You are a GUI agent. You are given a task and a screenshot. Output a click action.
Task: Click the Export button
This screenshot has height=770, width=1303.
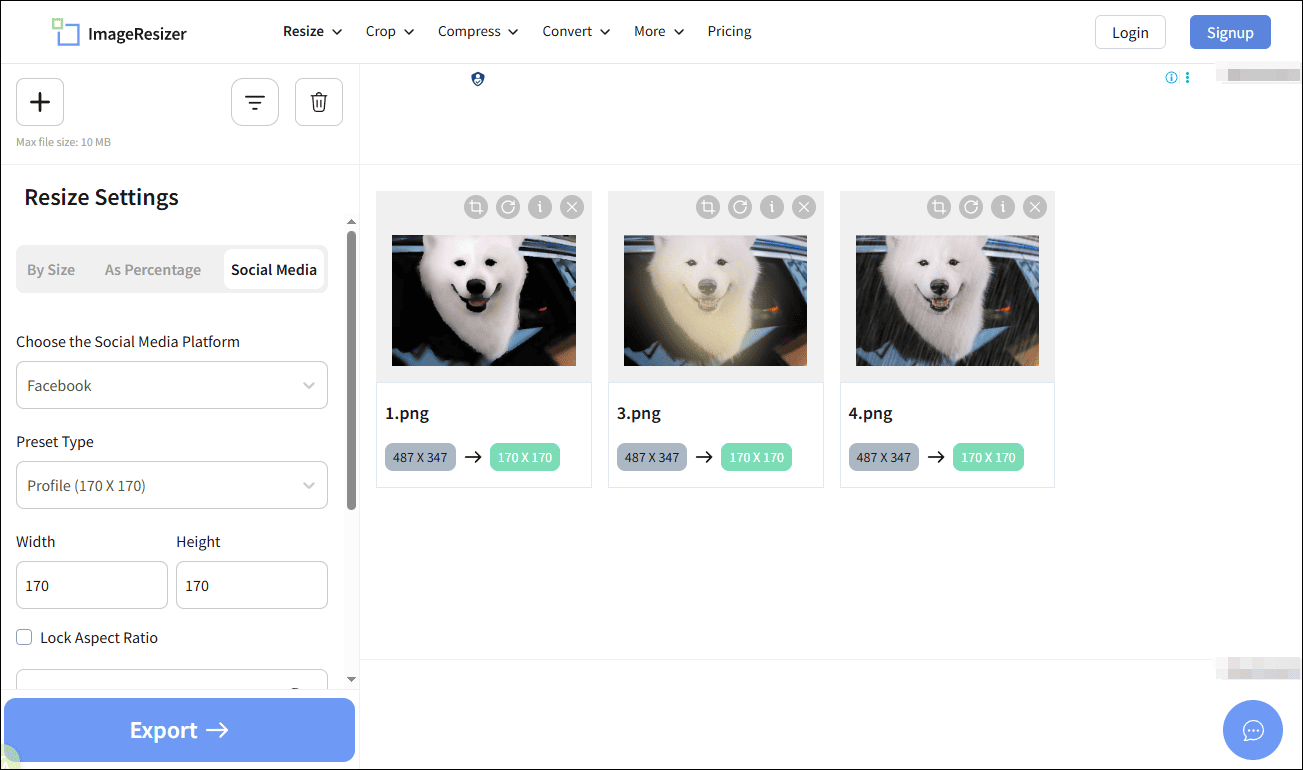pyautogui.click(x=179, y=729)
